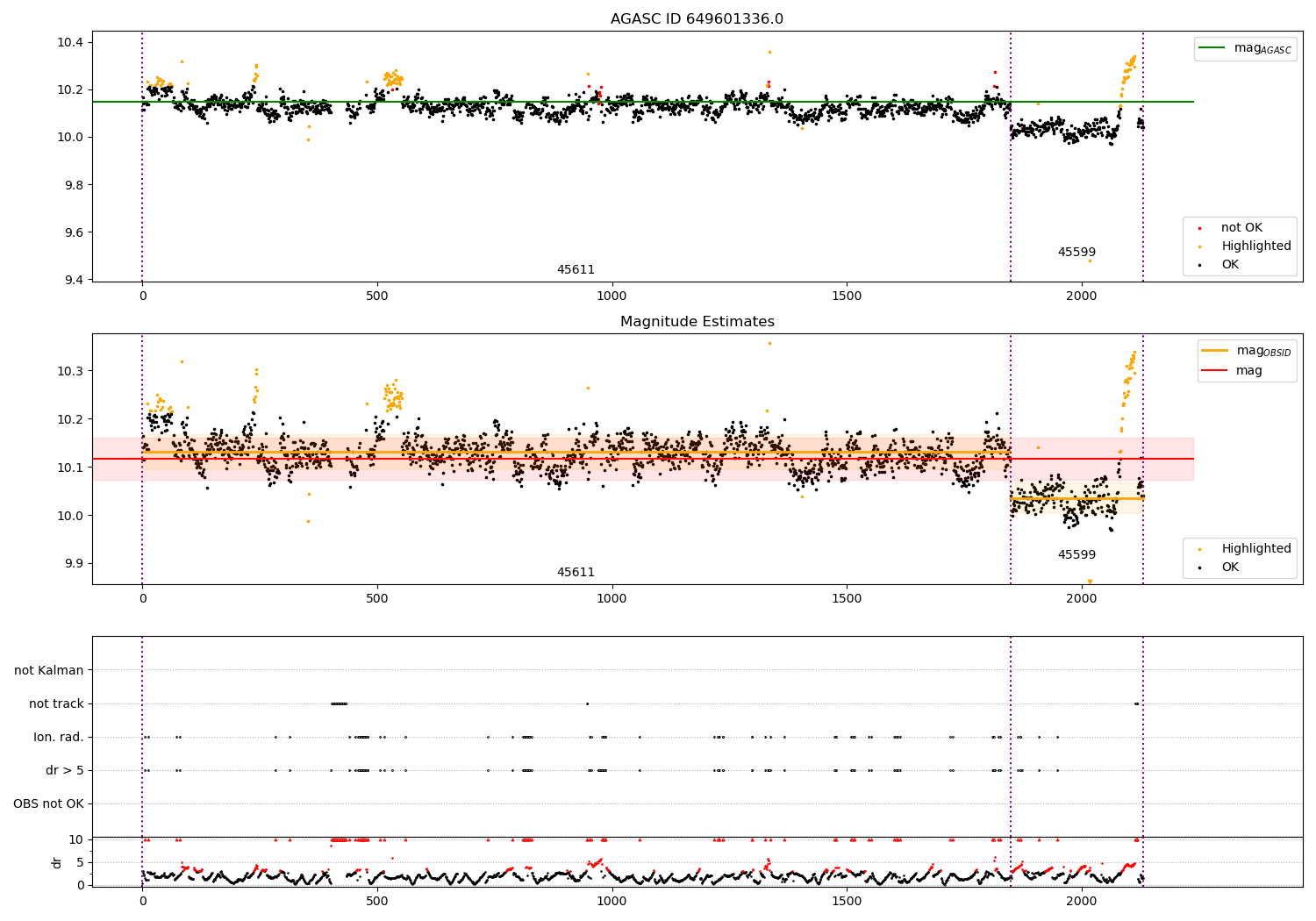This screenshot has width=1316, height=921.
Task: Click the vertical 'dr' axis label
Action: click(x=57, y=862)
